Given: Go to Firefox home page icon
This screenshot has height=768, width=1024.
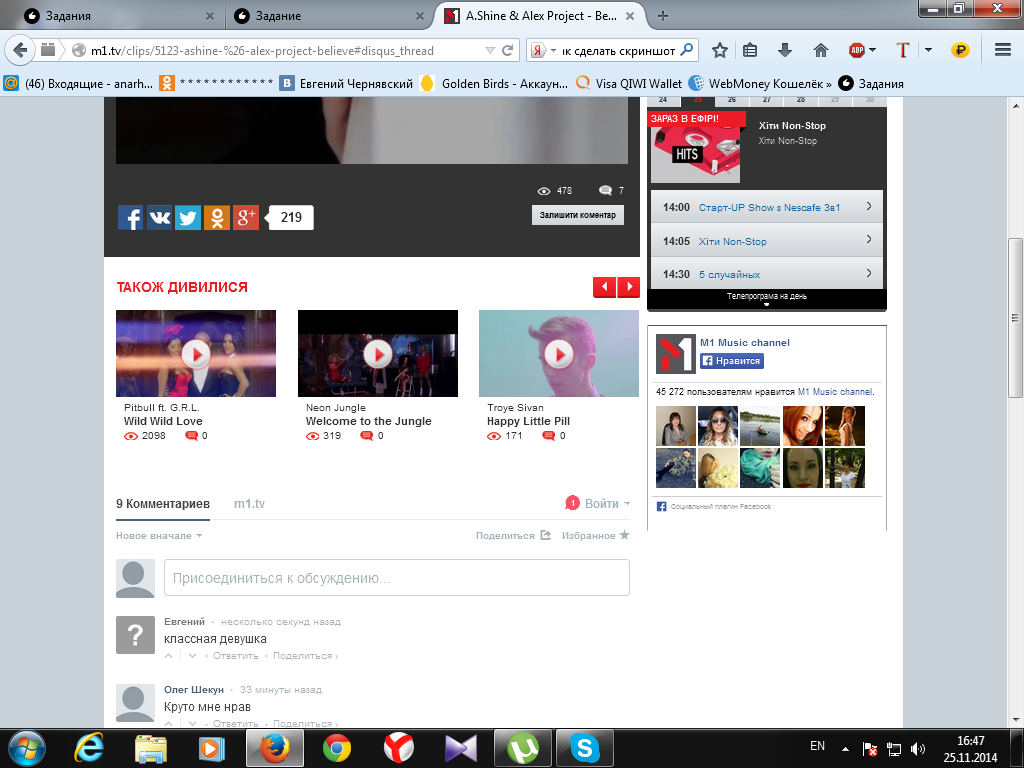Looking at the screenshot, I should pos(821,50).
